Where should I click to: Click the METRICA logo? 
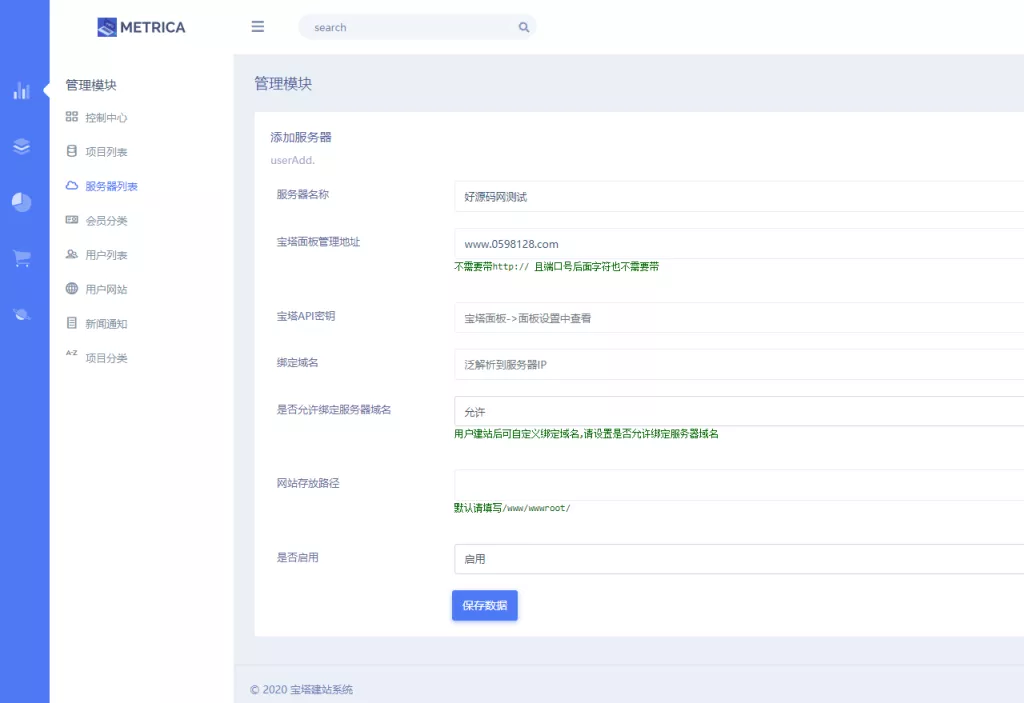click(x=141, y=27)
